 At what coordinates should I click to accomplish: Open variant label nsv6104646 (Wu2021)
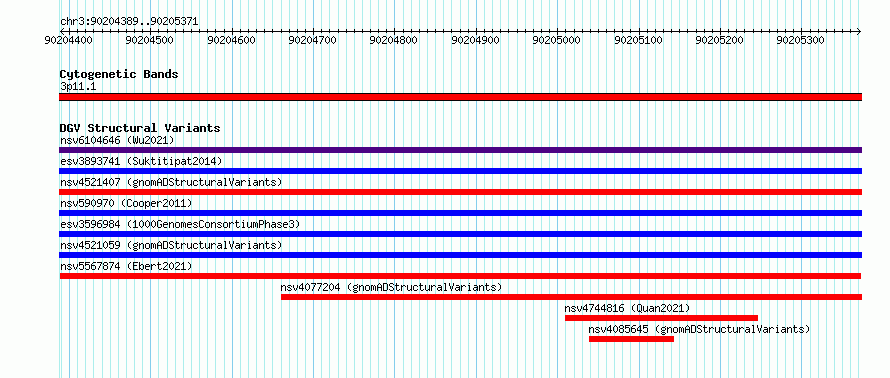point(117,140)
